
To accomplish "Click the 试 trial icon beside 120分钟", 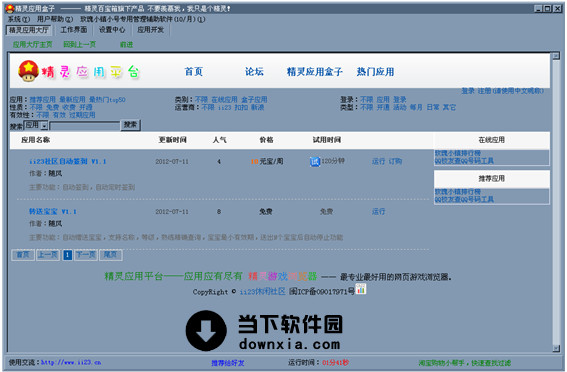I will [315, 161].
